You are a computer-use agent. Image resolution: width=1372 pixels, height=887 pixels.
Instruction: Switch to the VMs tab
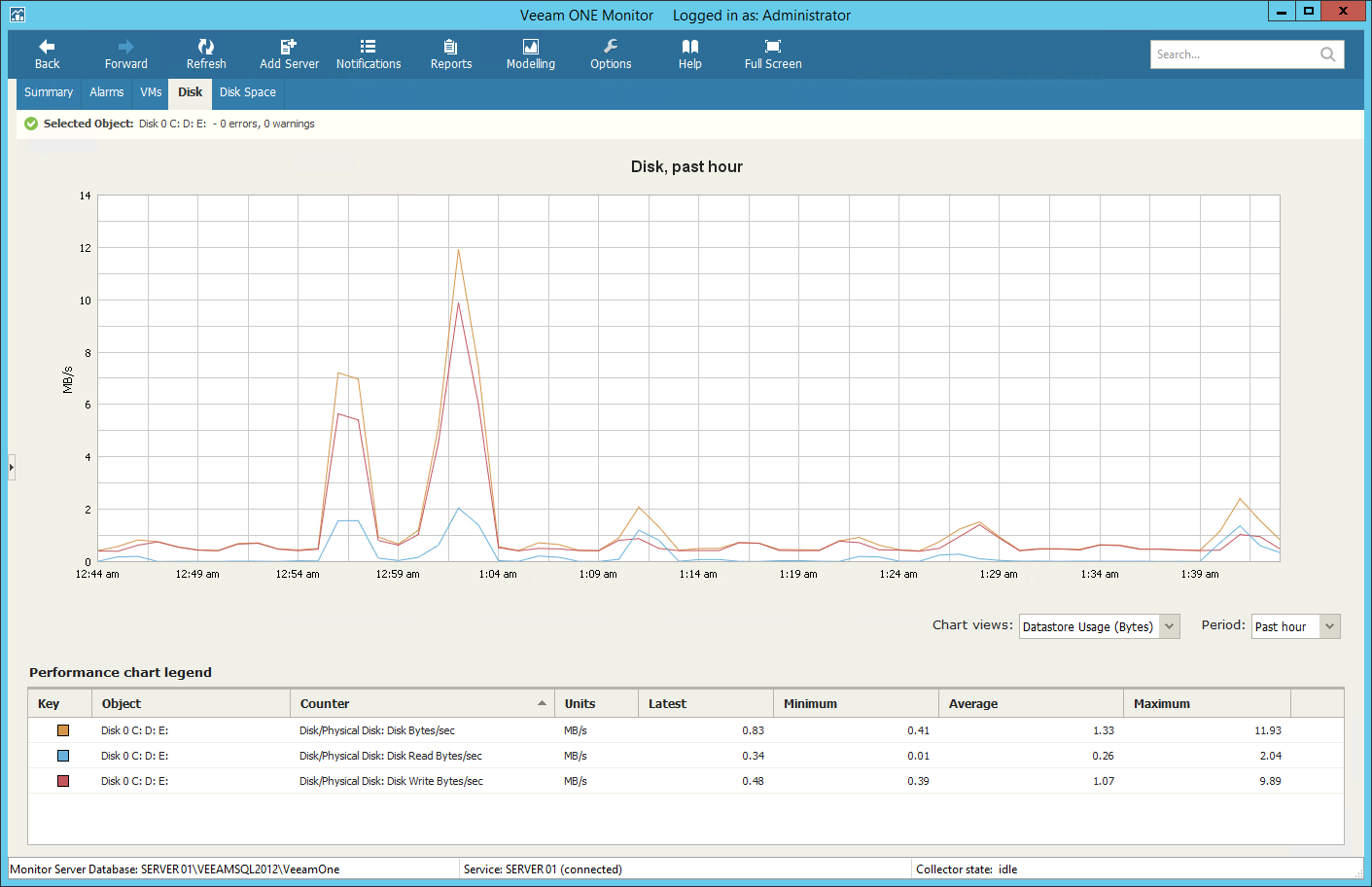click(151, 92)
